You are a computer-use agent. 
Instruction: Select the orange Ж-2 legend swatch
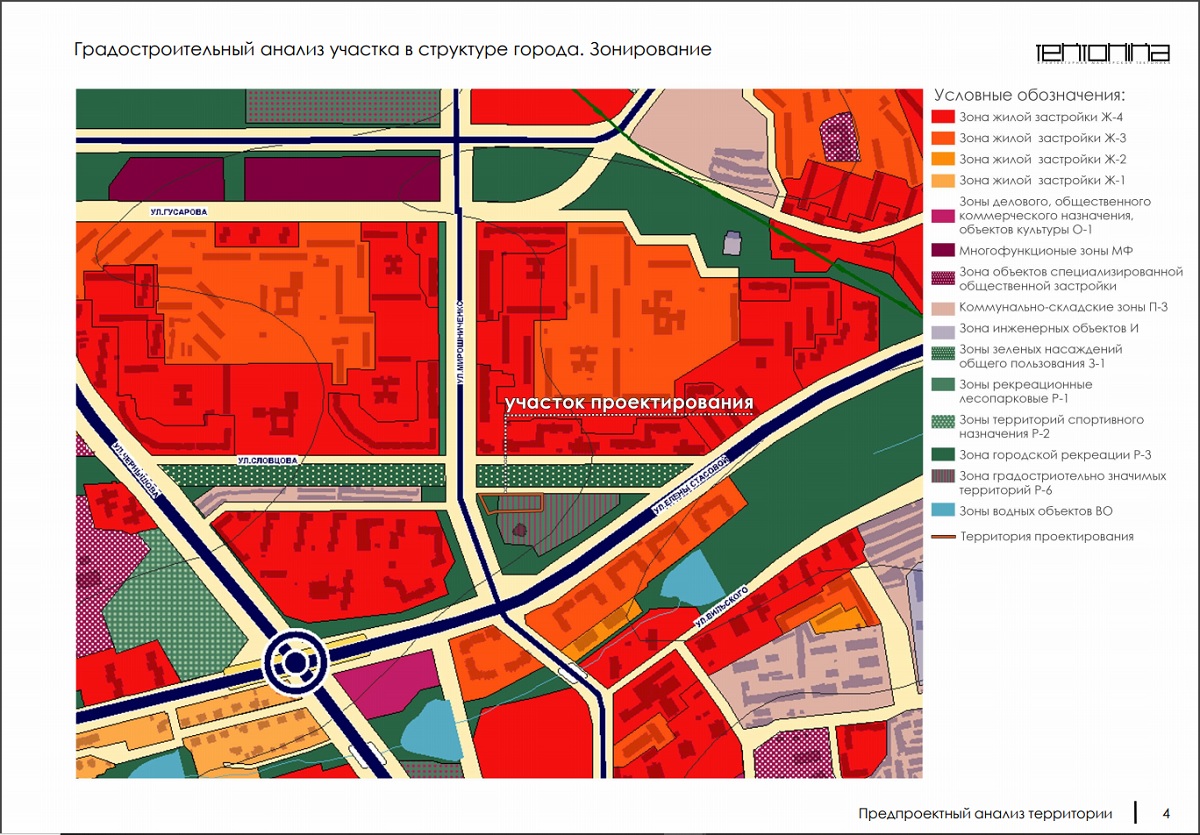(943, 159)
